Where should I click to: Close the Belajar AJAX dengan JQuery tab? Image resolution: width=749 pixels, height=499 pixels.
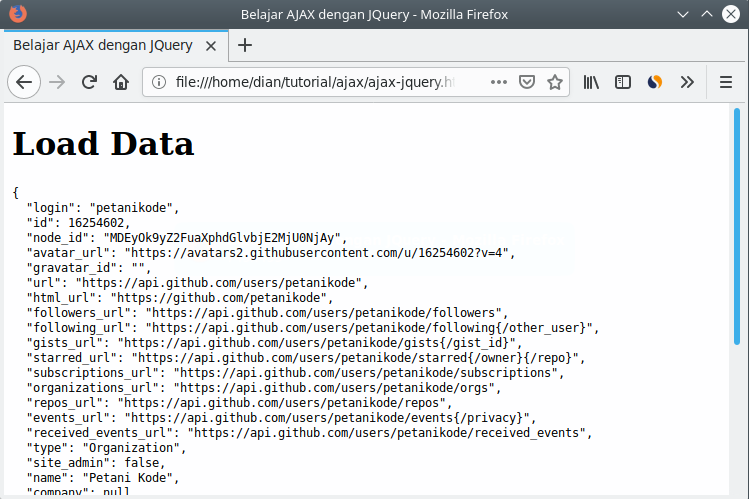click(x=211, y=46)
